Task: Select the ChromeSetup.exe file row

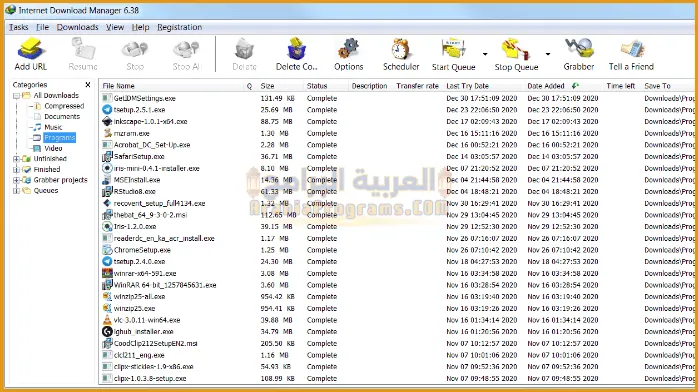Action: (398, 250)
